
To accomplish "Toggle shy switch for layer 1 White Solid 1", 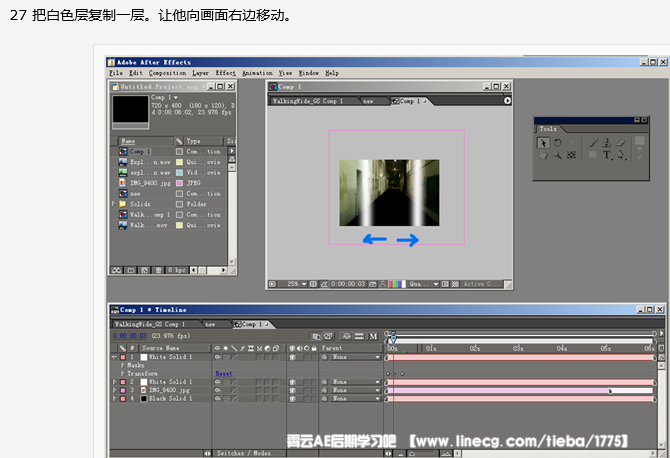I will click(217, 357).
